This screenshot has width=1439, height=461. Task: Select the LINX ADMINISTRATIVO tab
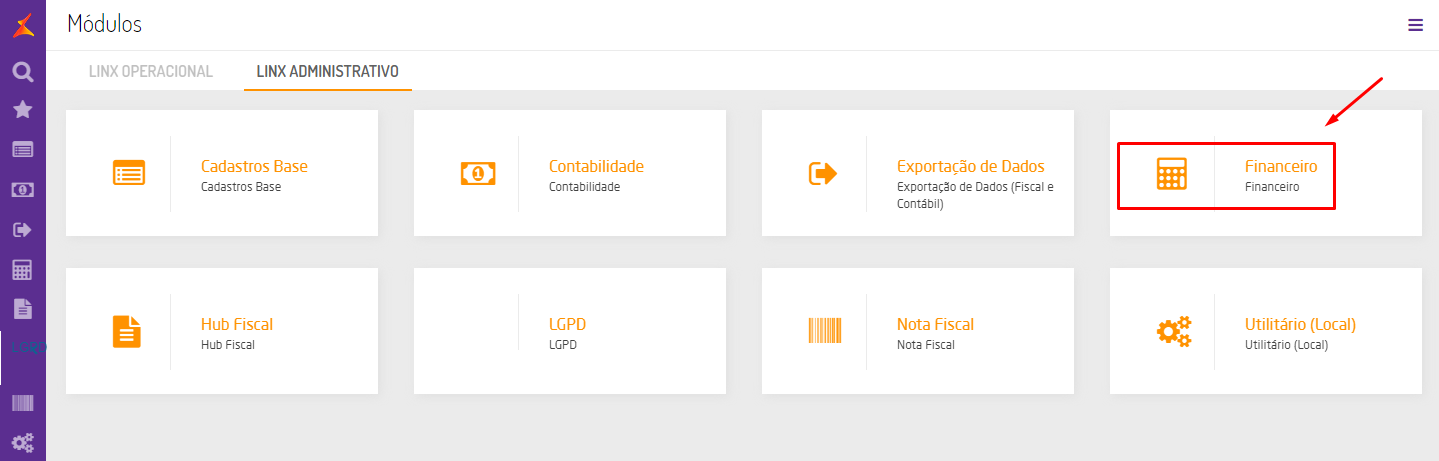click(328, 71)
